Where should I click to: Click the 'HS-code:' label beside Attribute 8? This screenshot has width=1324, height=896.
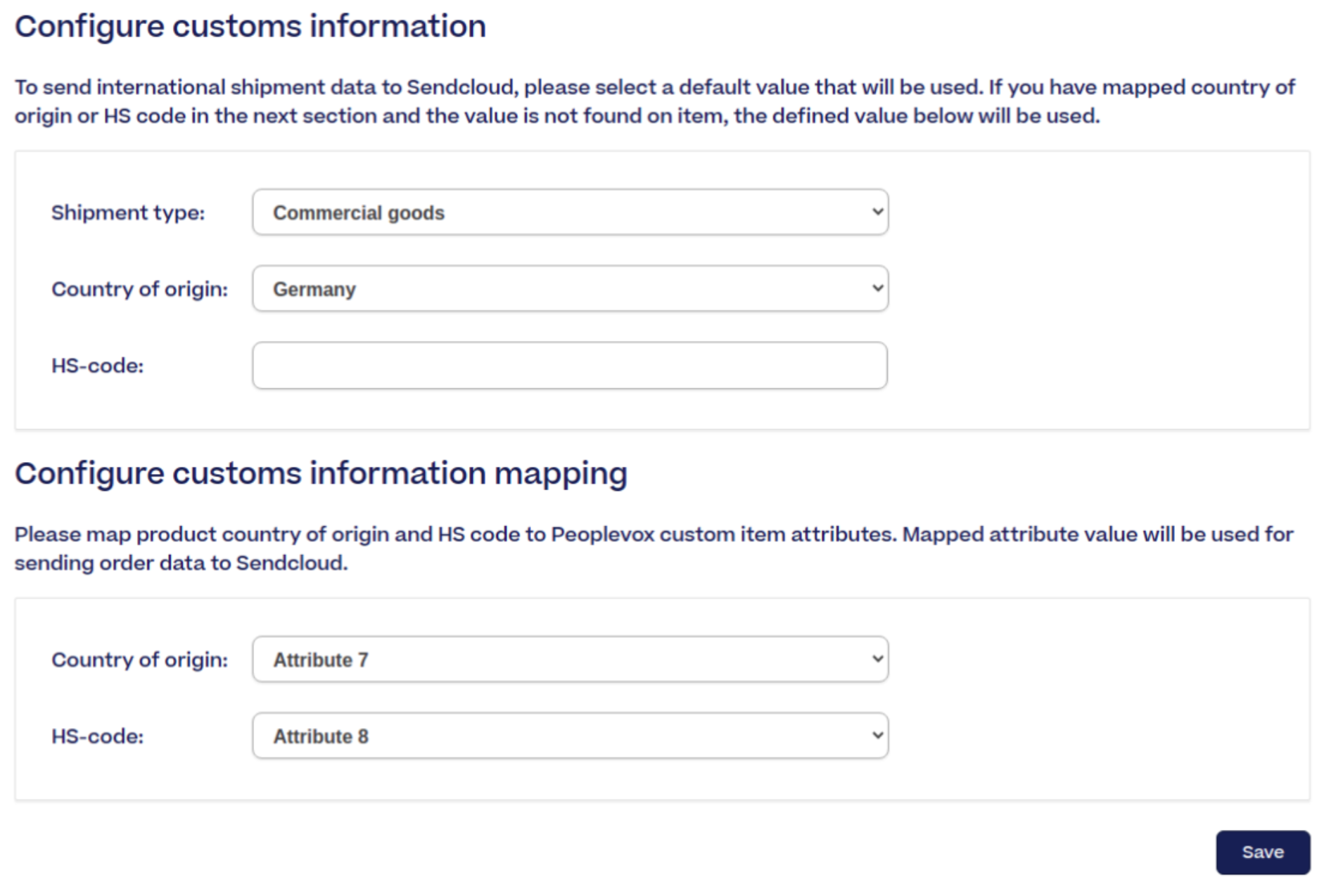tap(97, 736)
